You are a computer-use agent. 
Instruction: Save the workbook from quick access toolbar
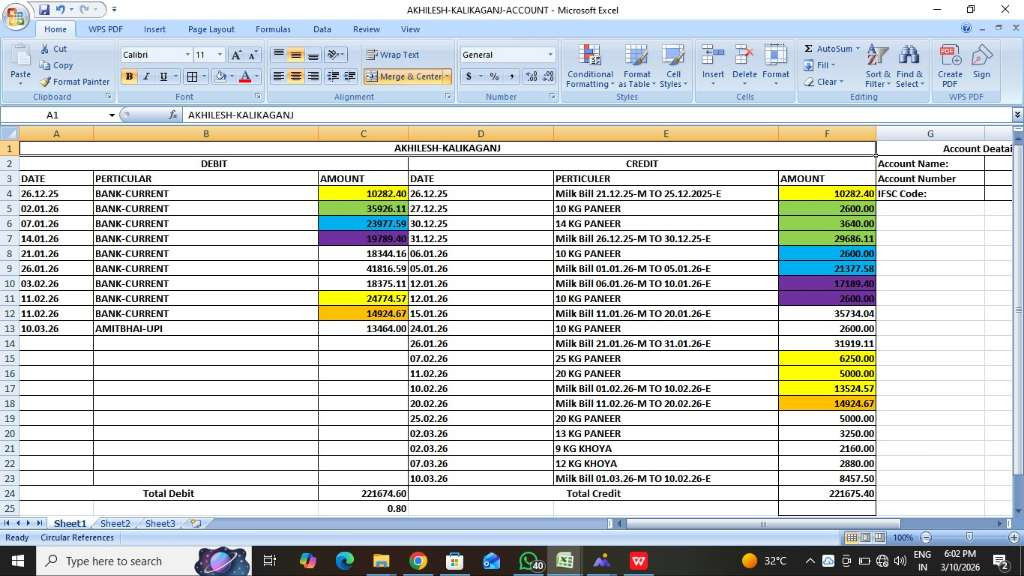tap(44, 10)
